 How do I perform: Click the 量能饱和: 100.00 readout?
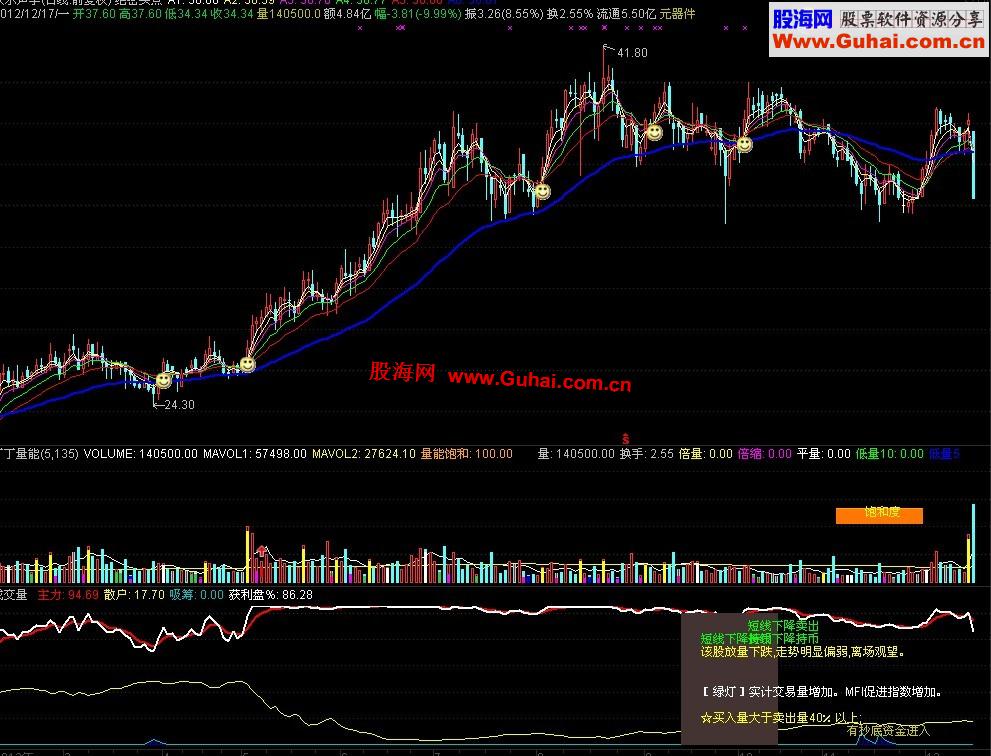467,454
